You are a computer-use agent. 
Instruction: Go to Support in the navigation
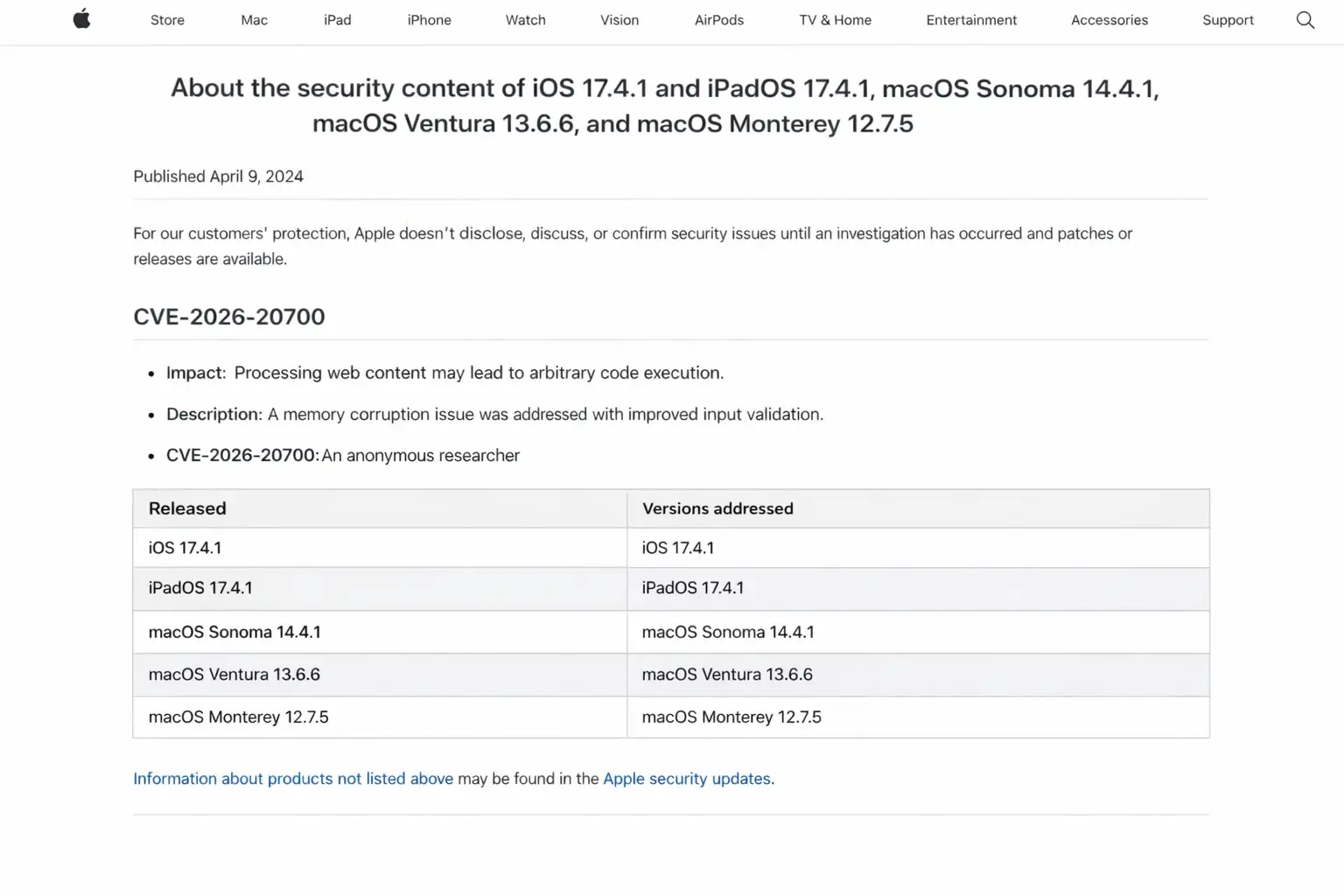tap(1228, 20)
